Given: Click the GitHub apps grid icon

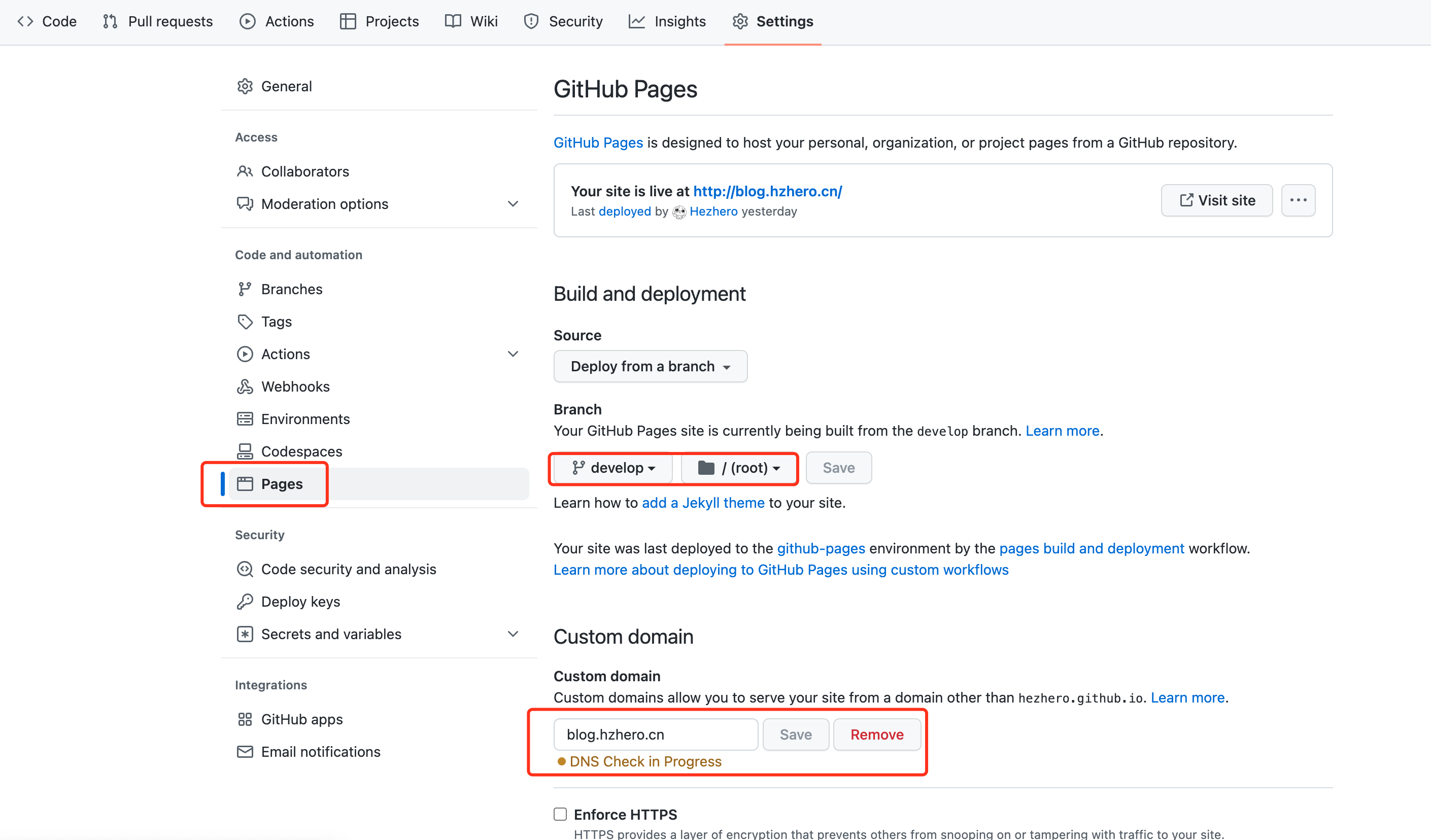Looking at the screenshot, I should (245, 719).
